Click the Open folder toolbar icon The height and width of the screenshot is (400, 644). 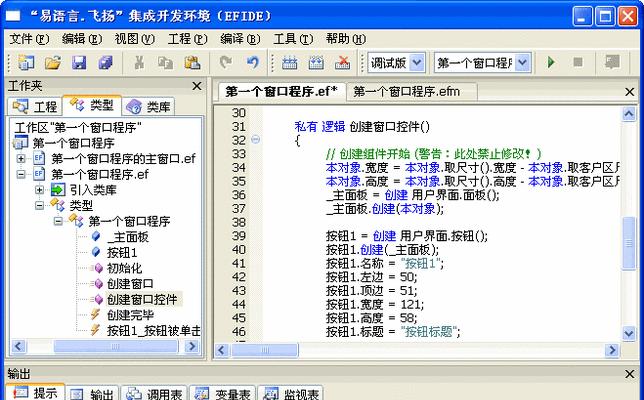(x=53, y=63)
